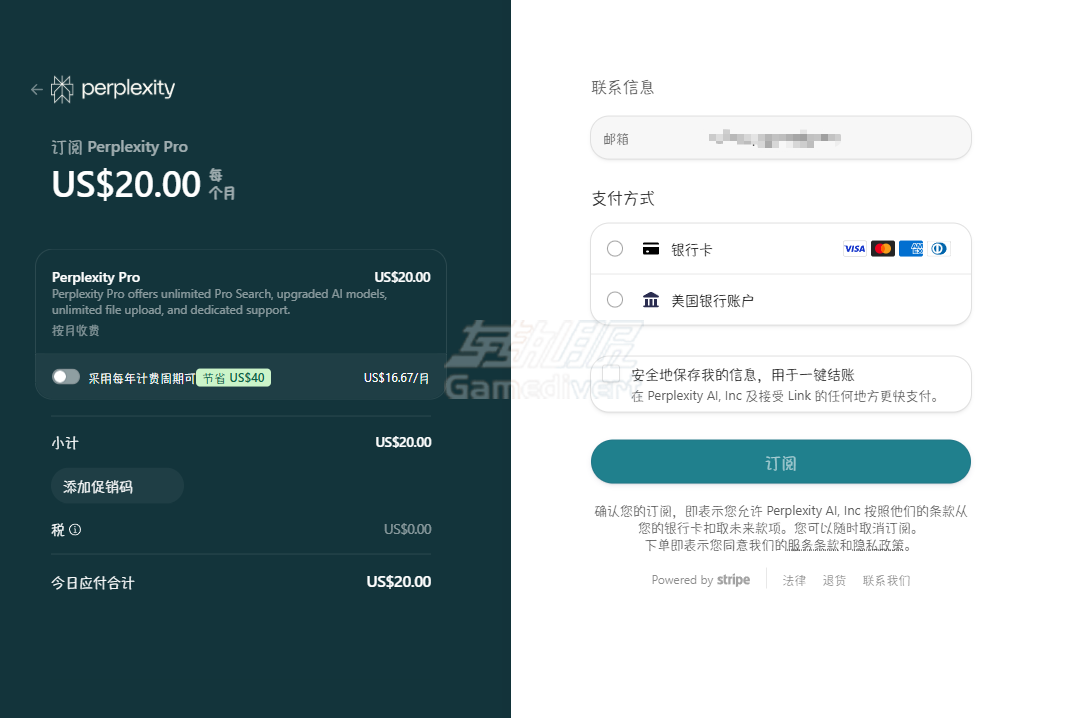Select the 美国银行账户 radio button

tap(615, 300)
